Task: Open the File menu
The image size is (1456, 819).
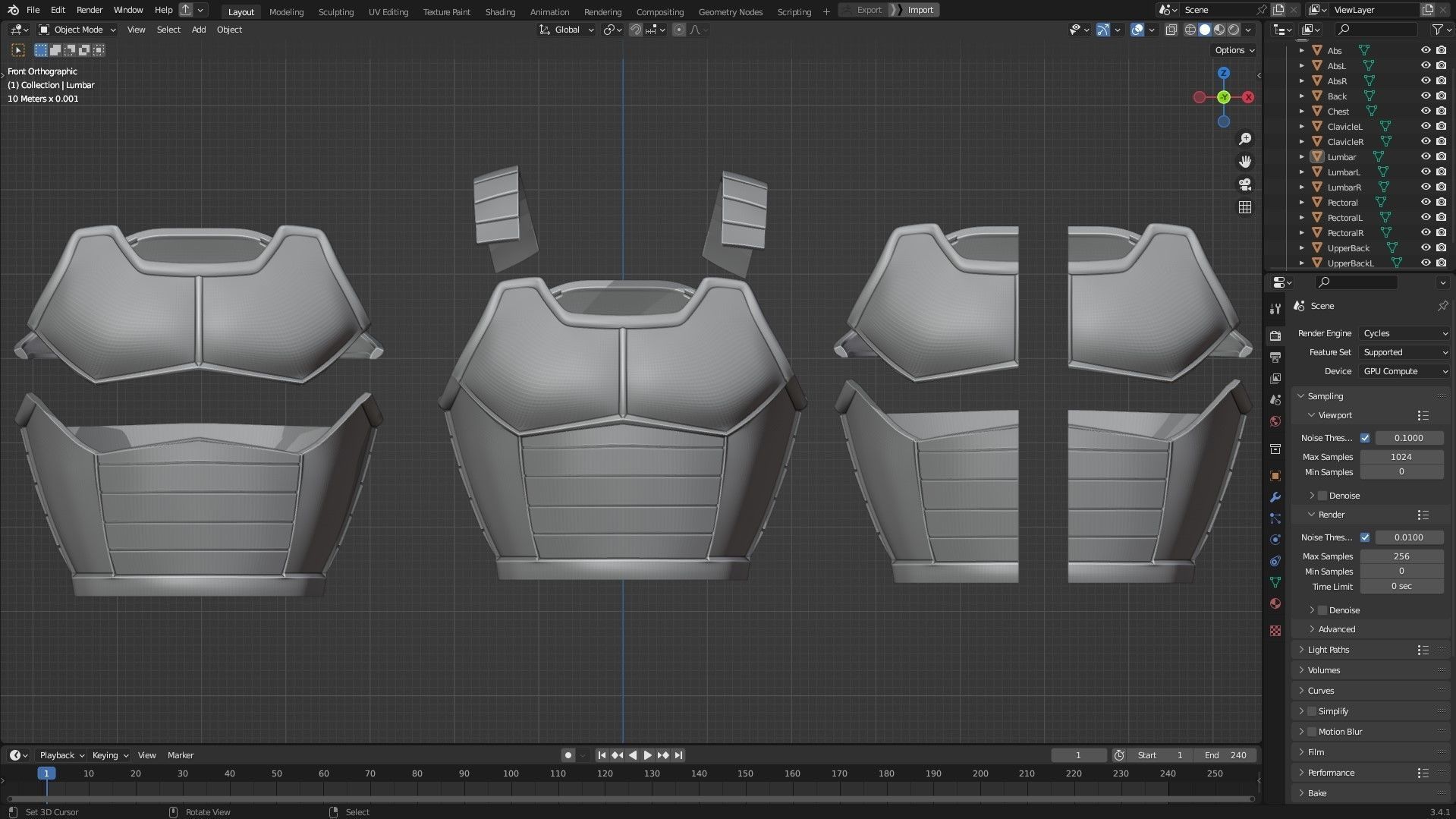Action: (x=33, y=10)
